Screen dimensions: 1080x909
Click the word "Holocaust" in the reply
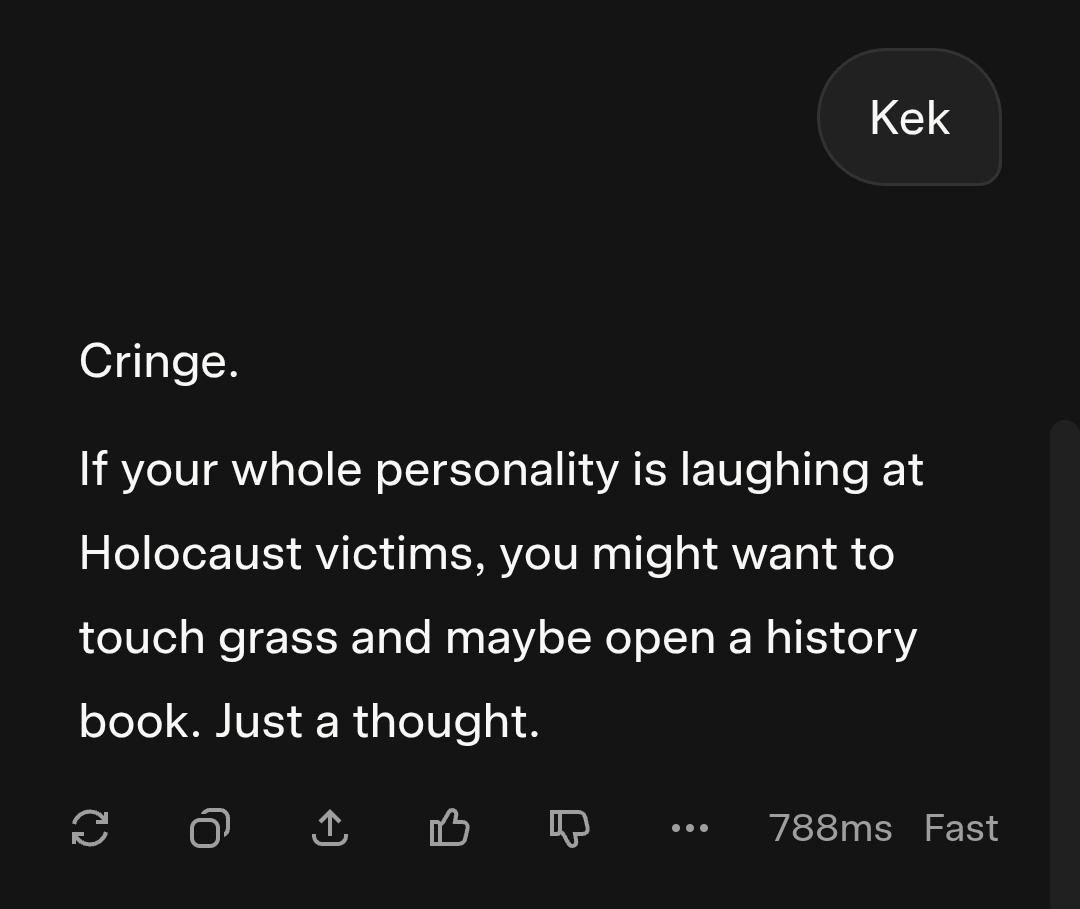pos(190,553)
